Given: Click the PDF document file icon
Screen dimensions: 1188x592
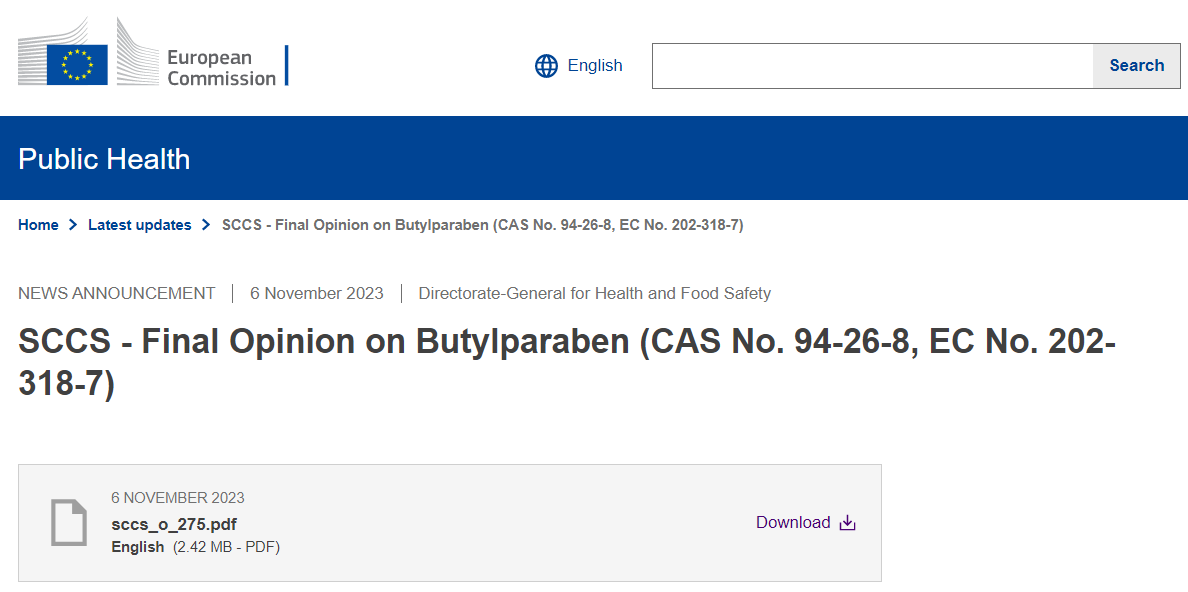Looking at the screenshot, I should (69, 522).
